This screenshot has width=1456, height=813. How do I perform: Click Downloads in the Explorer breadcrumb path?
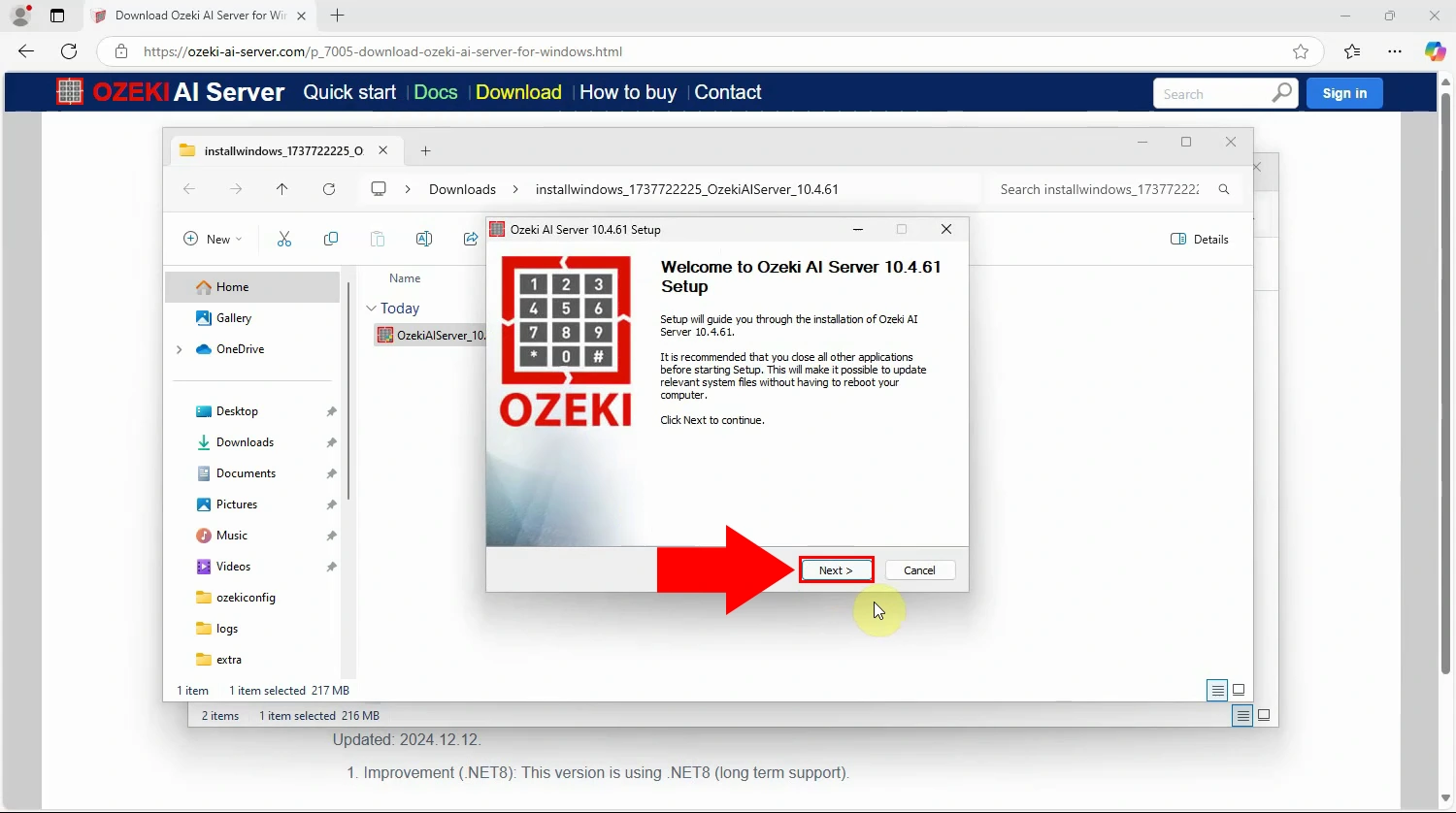[462, 189]
